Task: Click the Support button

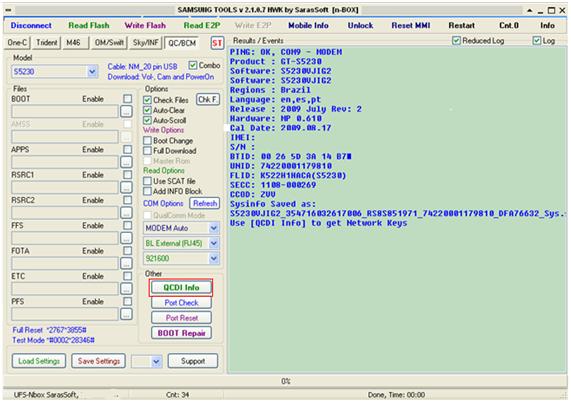Action: pos(193,361)
